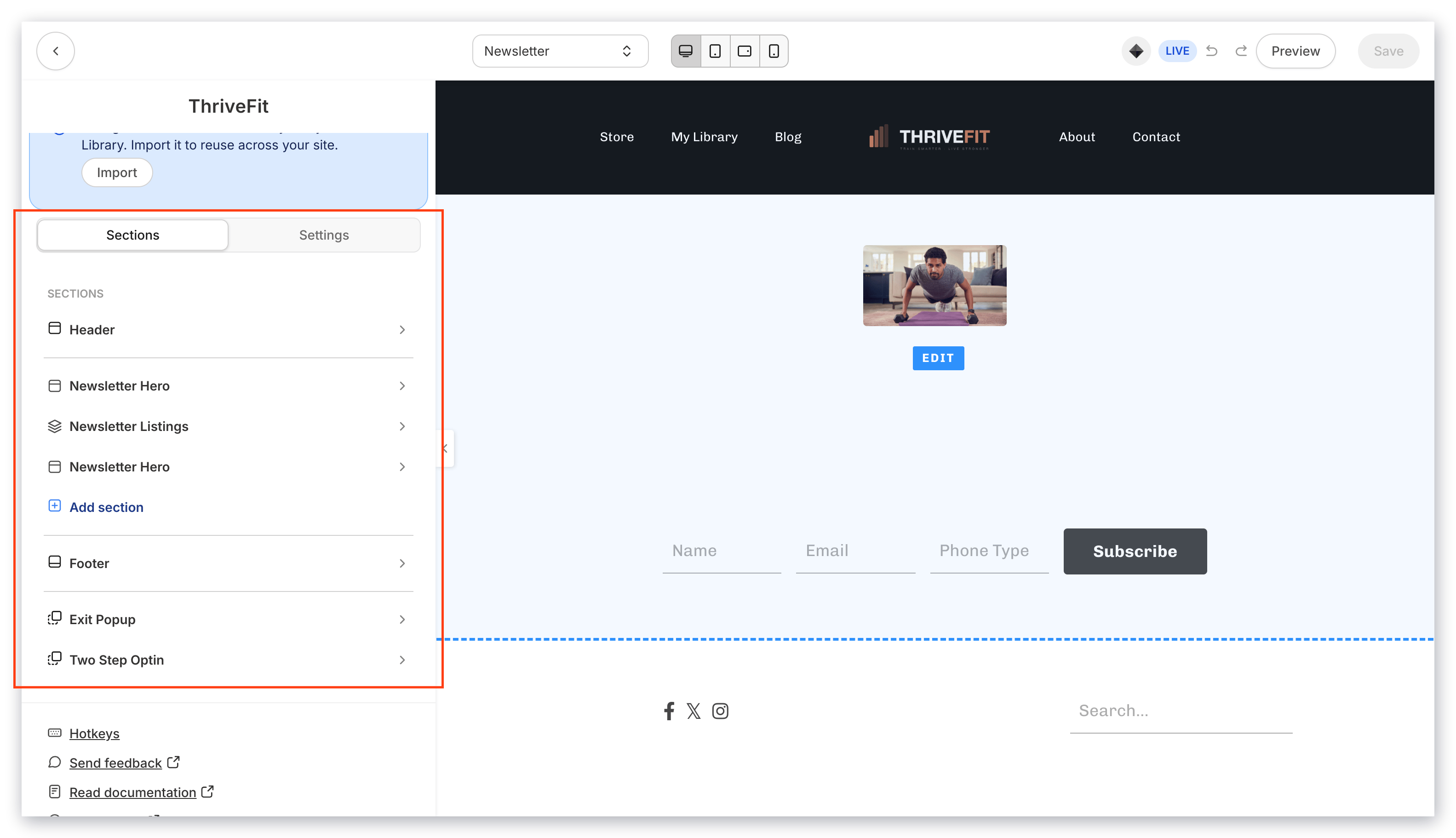Switch to the Settings tab
Screen dimensions: 1456x838
(x=324, y=235)
